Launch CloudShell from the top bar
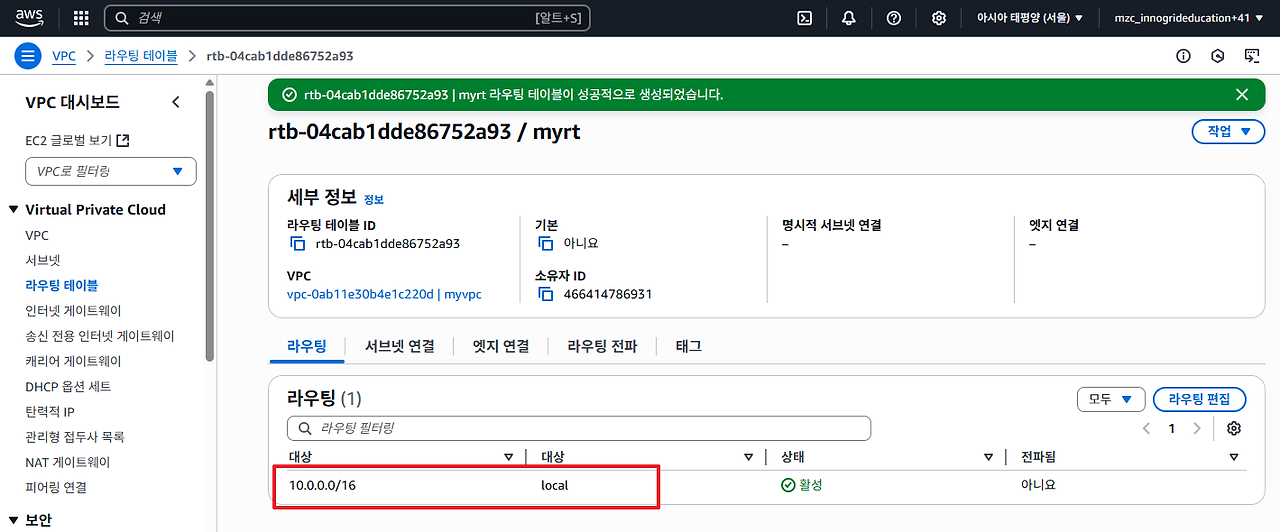Image resolution: width=1280 pixels, height=532 pixels. pyautogui.click(x=804, y=18)
